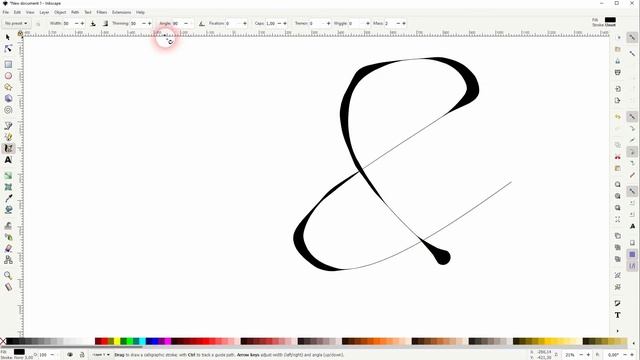Select the Selector arrow tool
Image resolution: width=640 pixels, height=360 pixels.
click(8, 38)
